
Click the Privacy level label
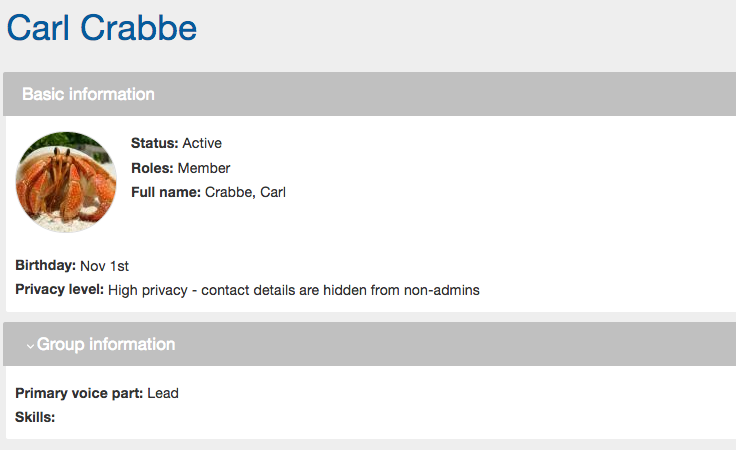[60, 290]
